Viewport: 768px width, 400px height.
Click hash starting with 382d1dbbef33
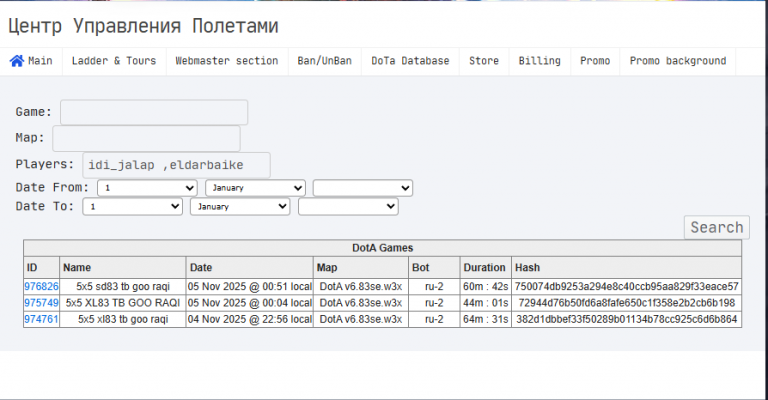coord(626,319)
